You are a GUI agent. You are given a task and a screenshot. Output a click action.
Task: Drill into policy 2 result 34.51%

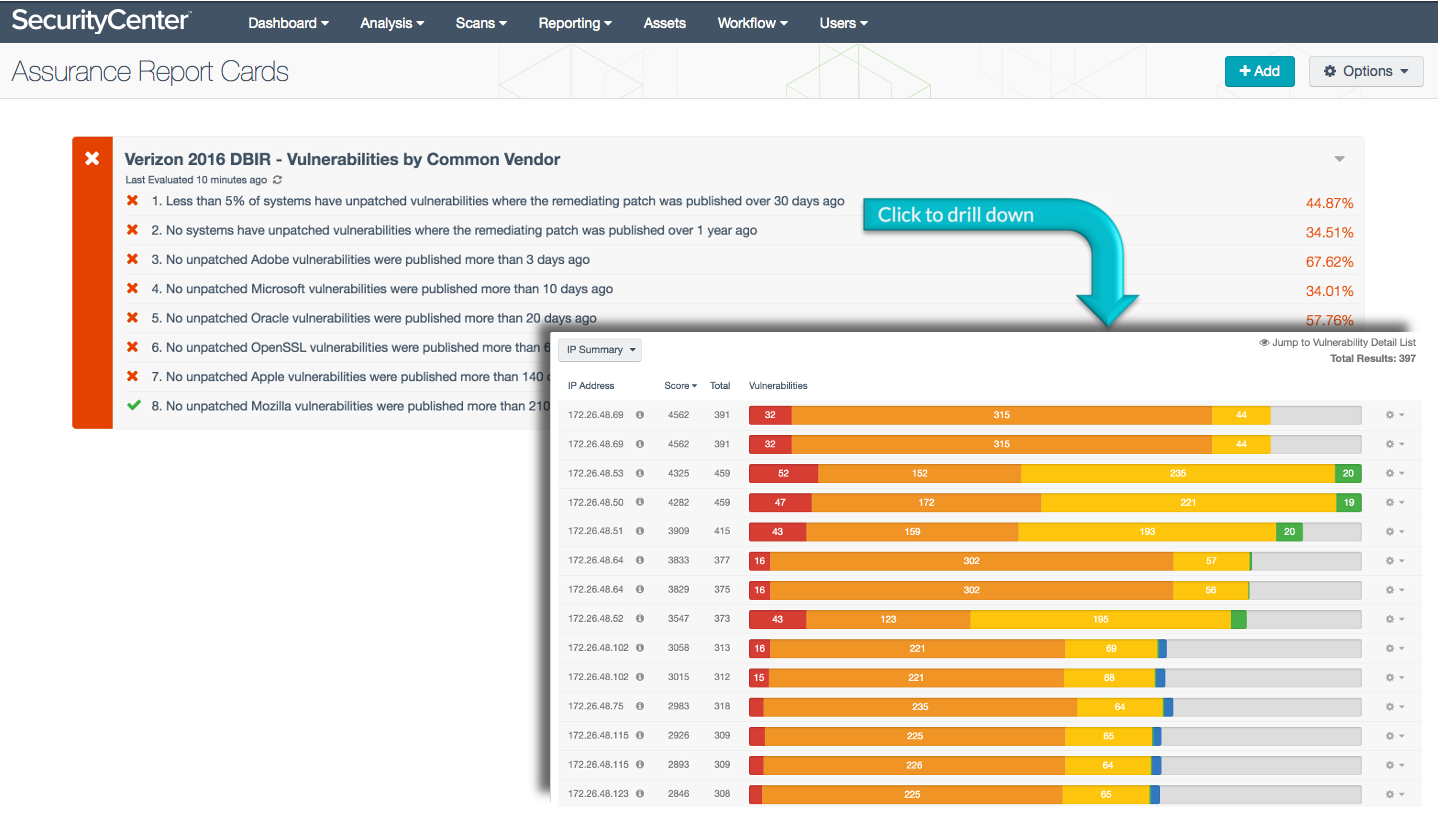pyautogui.click(x=1330, y=232)
